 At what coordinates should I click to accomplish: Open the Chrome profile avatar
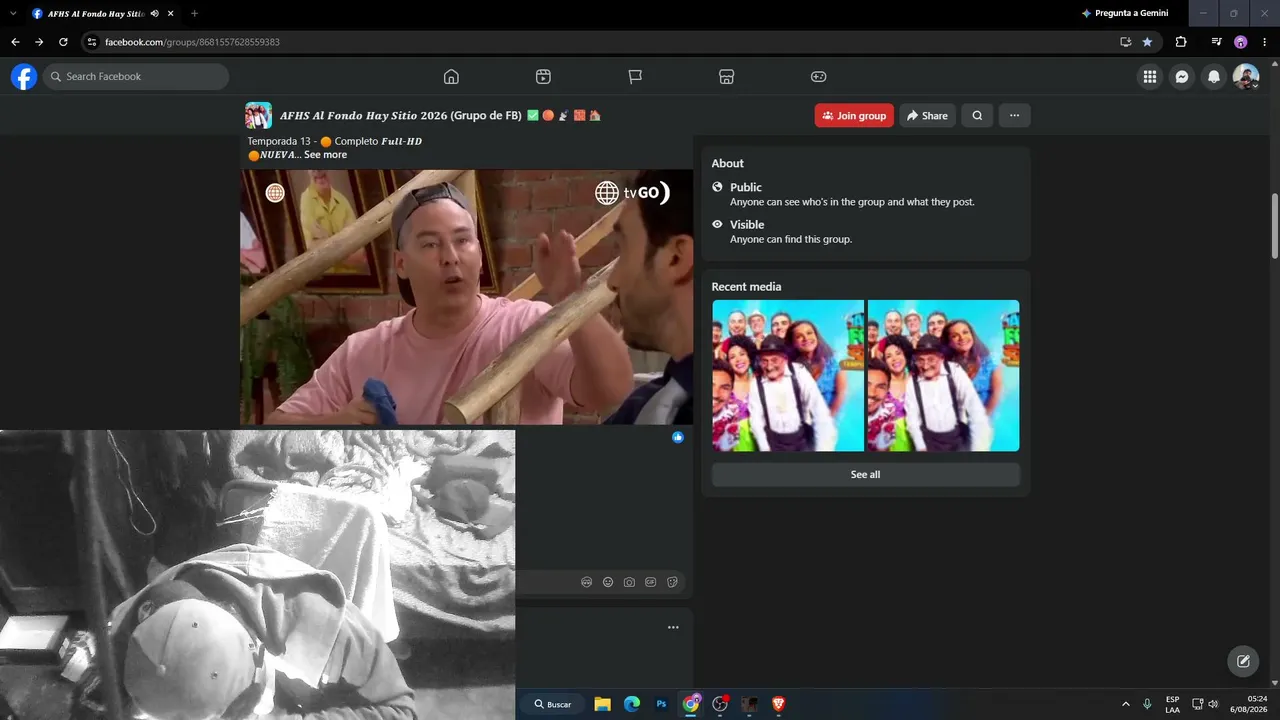pyautogui.click(x=1241, y=42)
